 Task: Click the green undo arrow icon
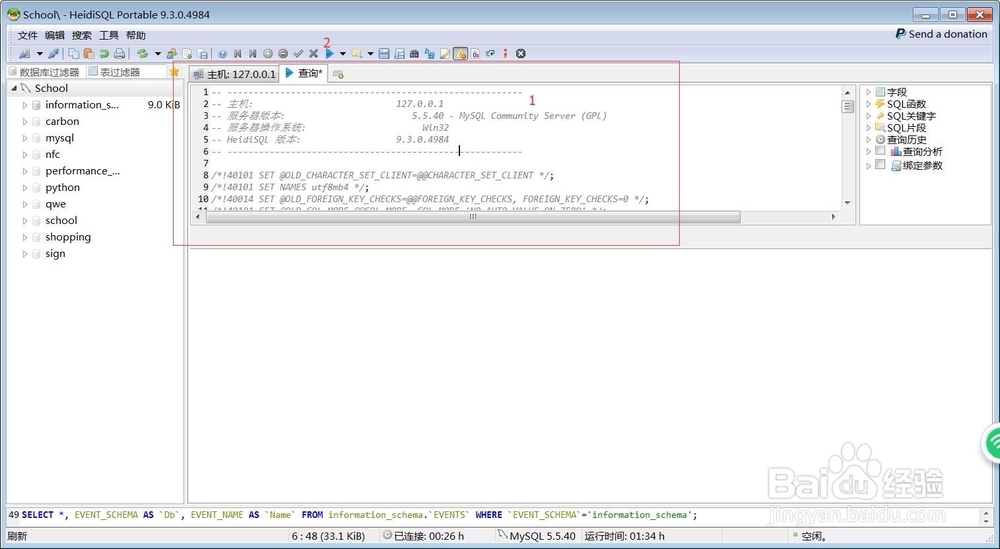click(x=104, y=54)
